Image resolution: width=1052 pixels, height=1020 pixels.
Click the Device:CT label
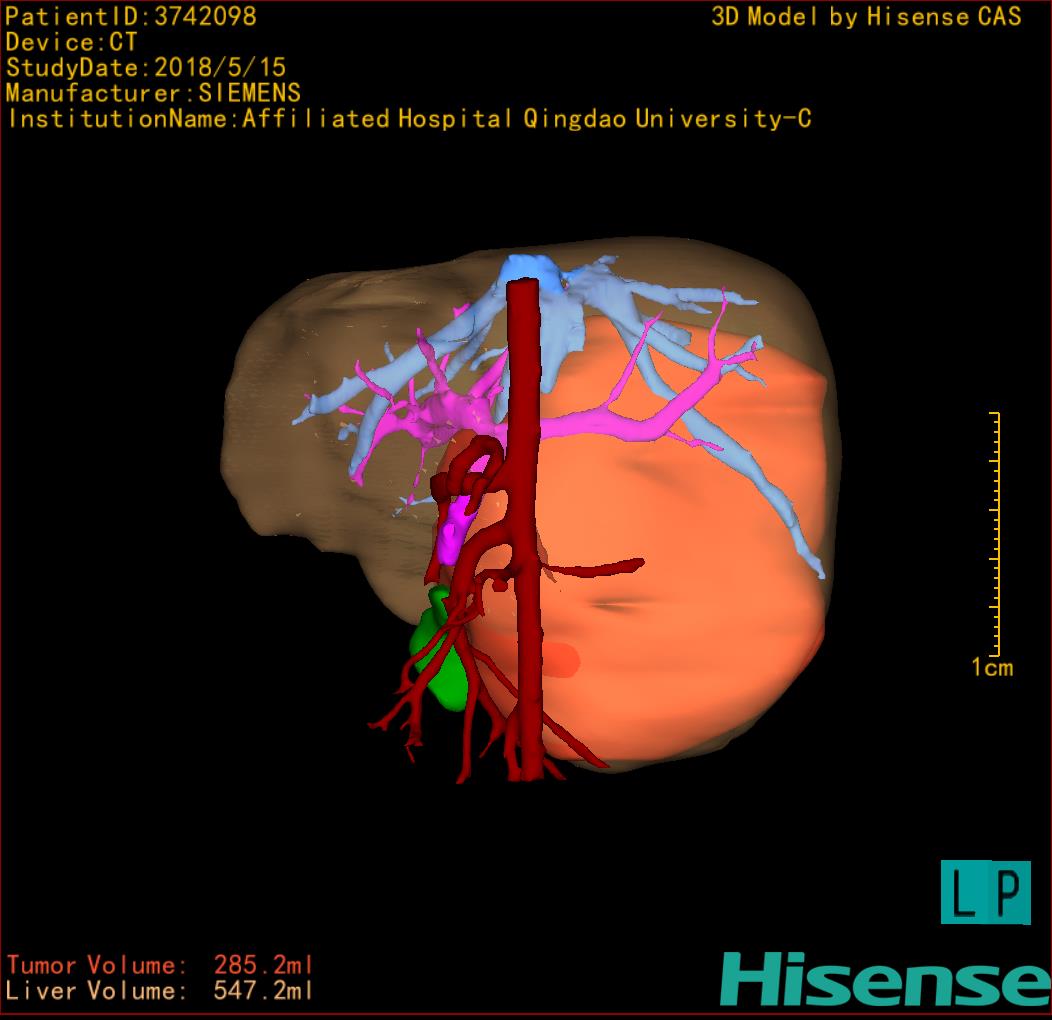tap(71, 42)
